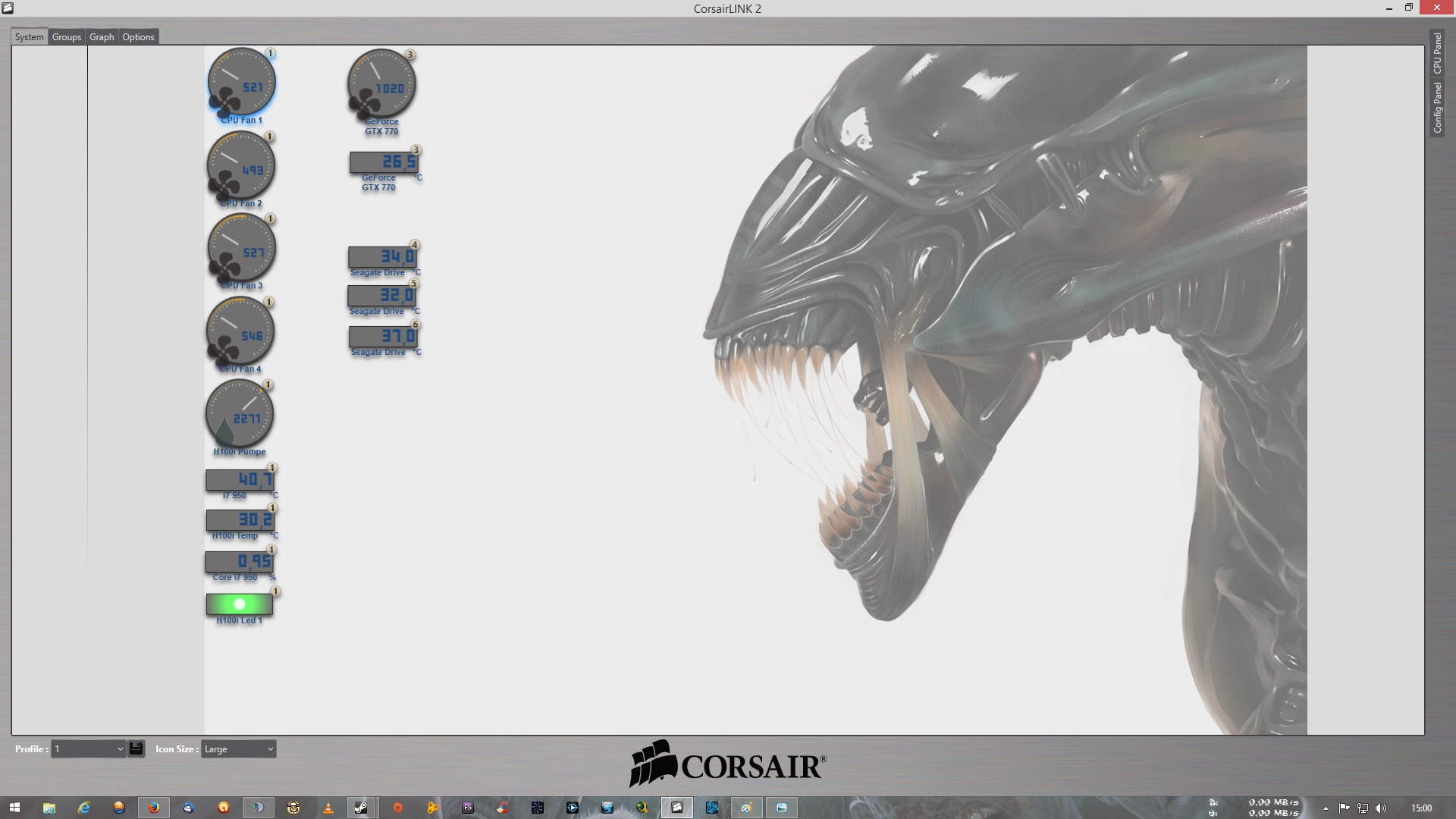Switch to the System tab
Viewport: 1456px width, 819px height.
pyautogui.click(x=30, y=37)
